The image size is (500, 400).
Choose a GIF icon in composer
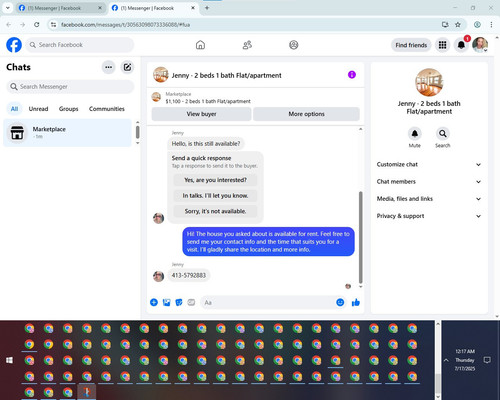tap(191, 302)
